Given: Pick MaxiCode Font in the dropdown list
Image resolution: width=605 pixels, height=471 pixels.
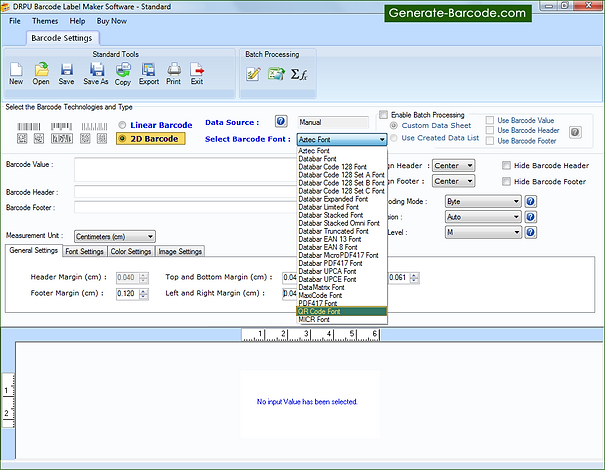Looking at the screenshot, I should tap(342, 295).
